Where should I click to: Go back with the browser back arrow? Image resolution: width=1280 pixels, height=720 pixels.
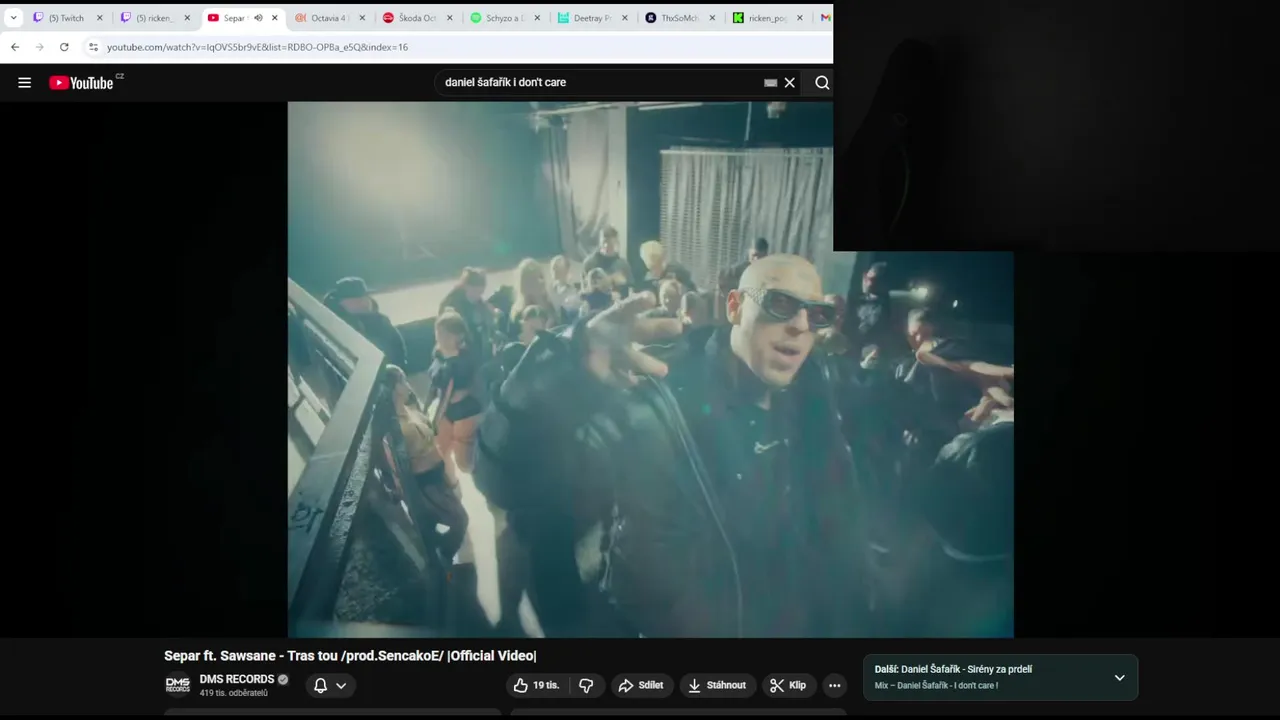(15, 47)
